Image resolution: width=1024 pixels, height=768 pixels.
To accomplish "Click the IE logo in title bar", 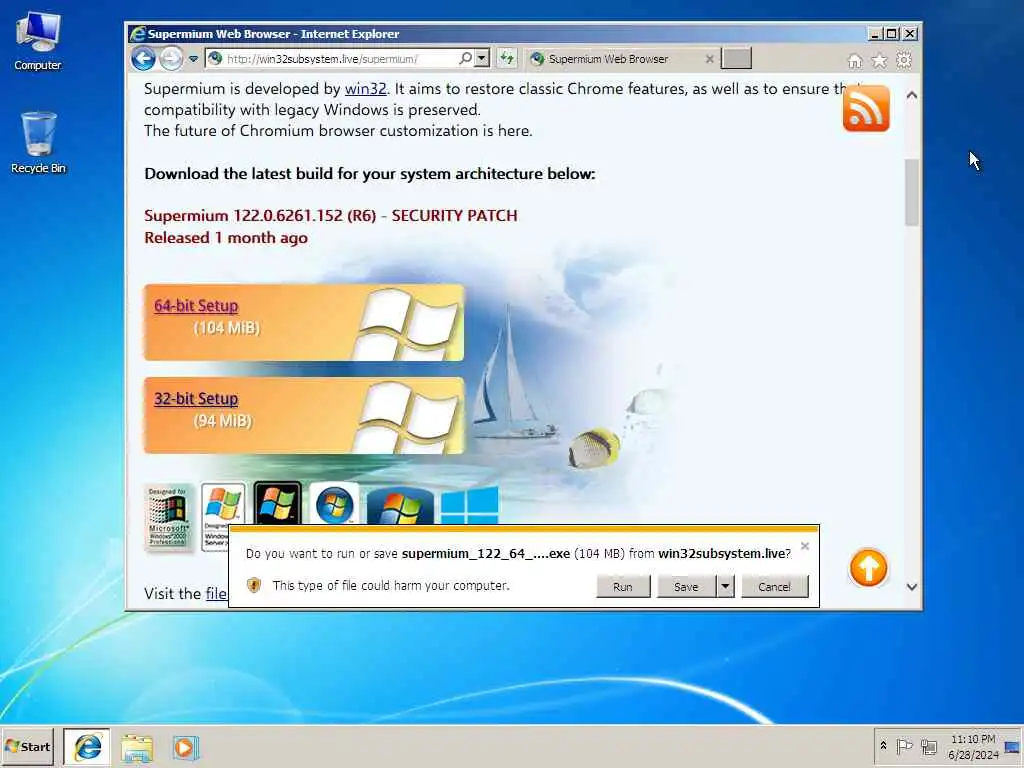I will [137, 34].
